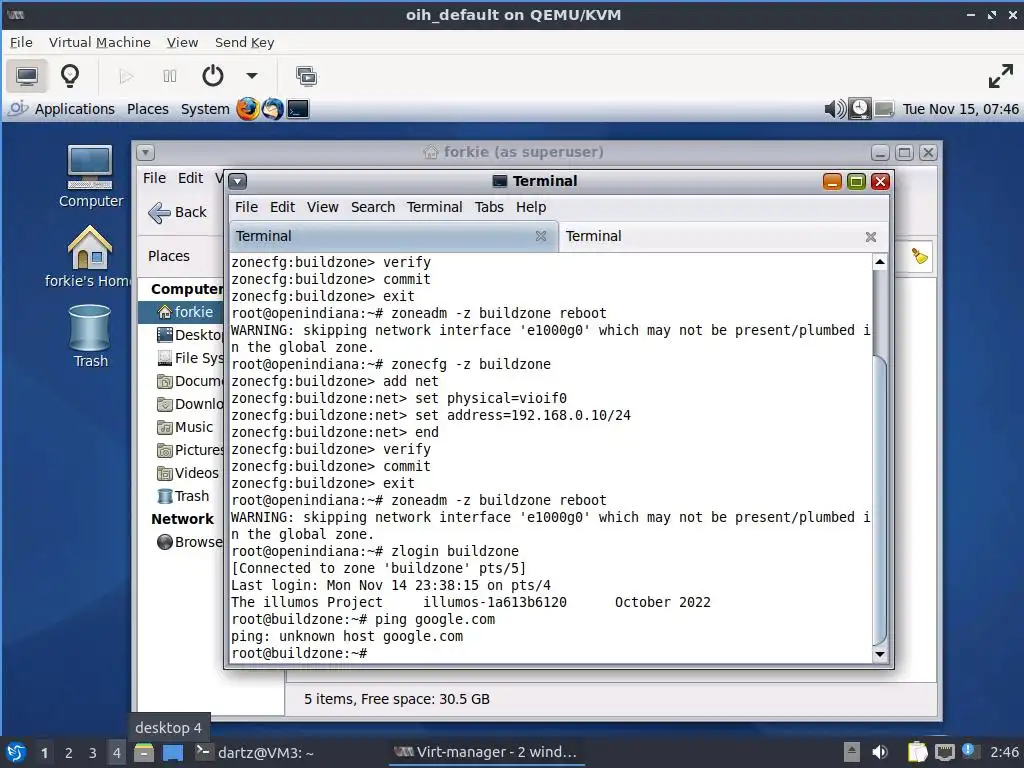Open the Trash desktop icon
The image size is (1024, 768).
pyautogui.click(x=90, y=337)
